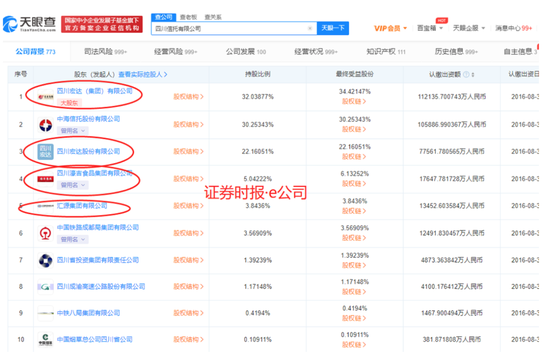Select the 1.39239% shareholding ratio cell

258,260
